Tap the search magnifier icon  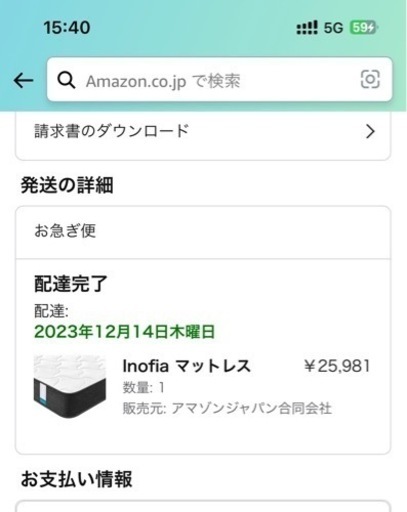coord(66,80)
